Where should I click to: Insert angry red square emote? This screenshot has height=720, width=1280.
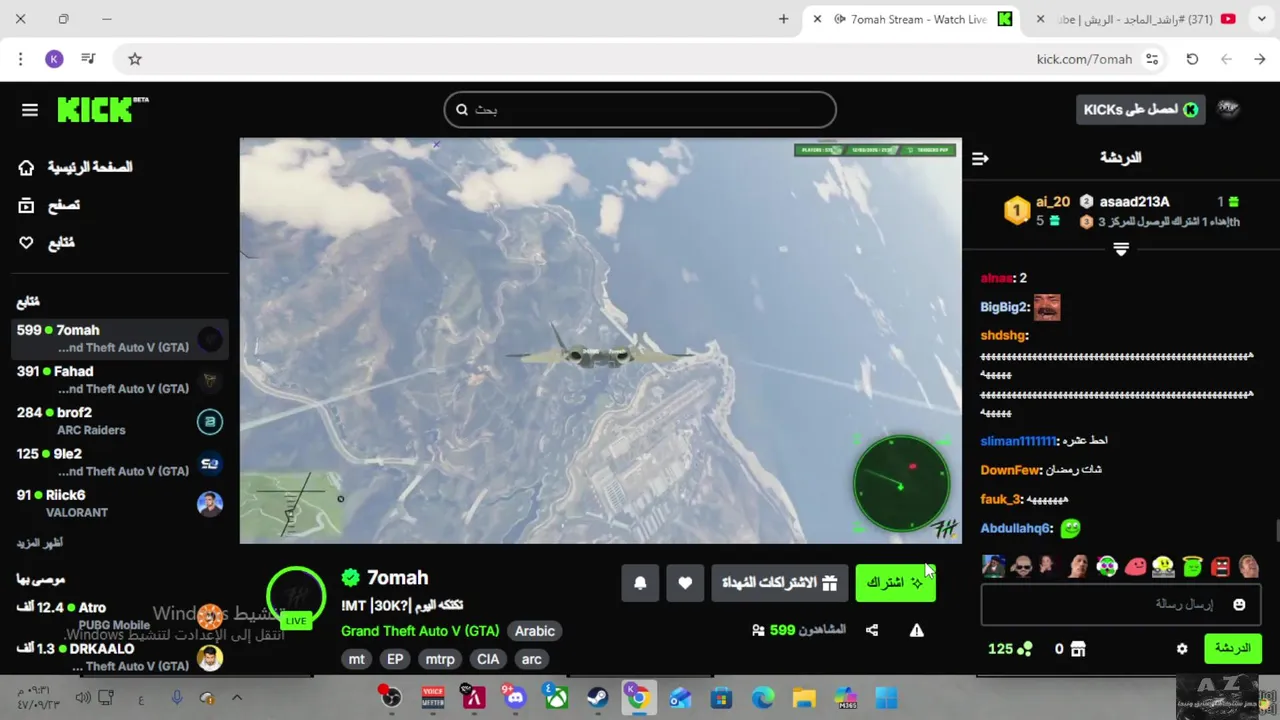pos(1220,567)
